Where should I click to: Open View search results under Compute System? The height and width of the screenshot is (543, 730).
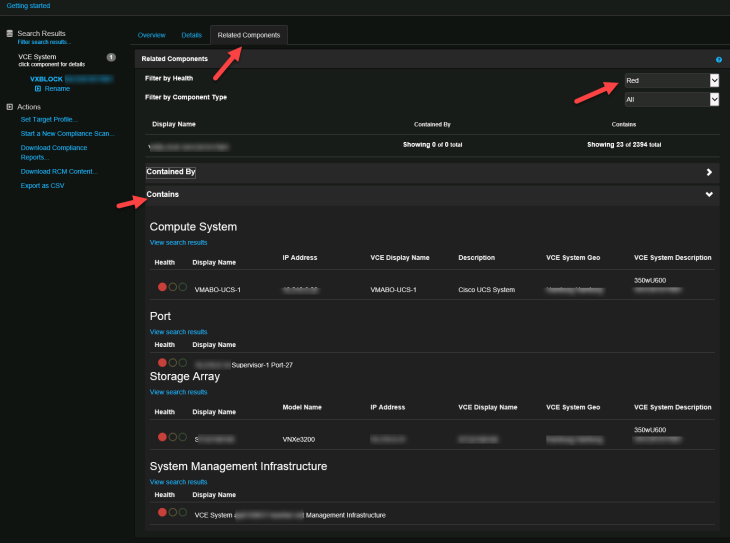178,243
